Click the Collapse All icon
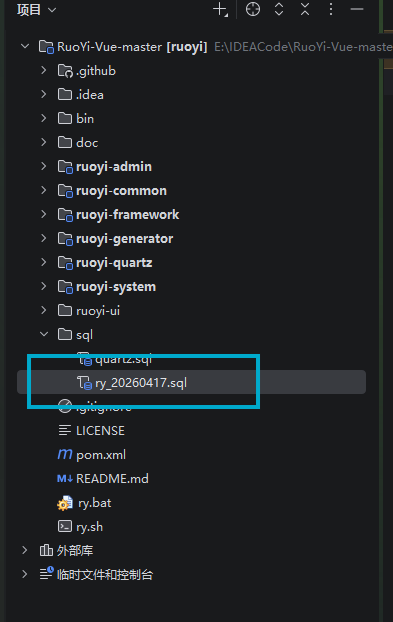 coord(305,9)
